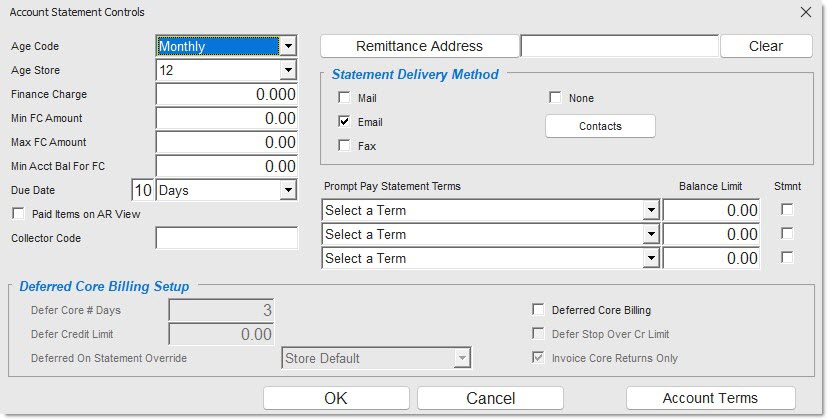828x420 pixels.
Task: Enable the Mail delivery checkbox
Action: (345, 98)
